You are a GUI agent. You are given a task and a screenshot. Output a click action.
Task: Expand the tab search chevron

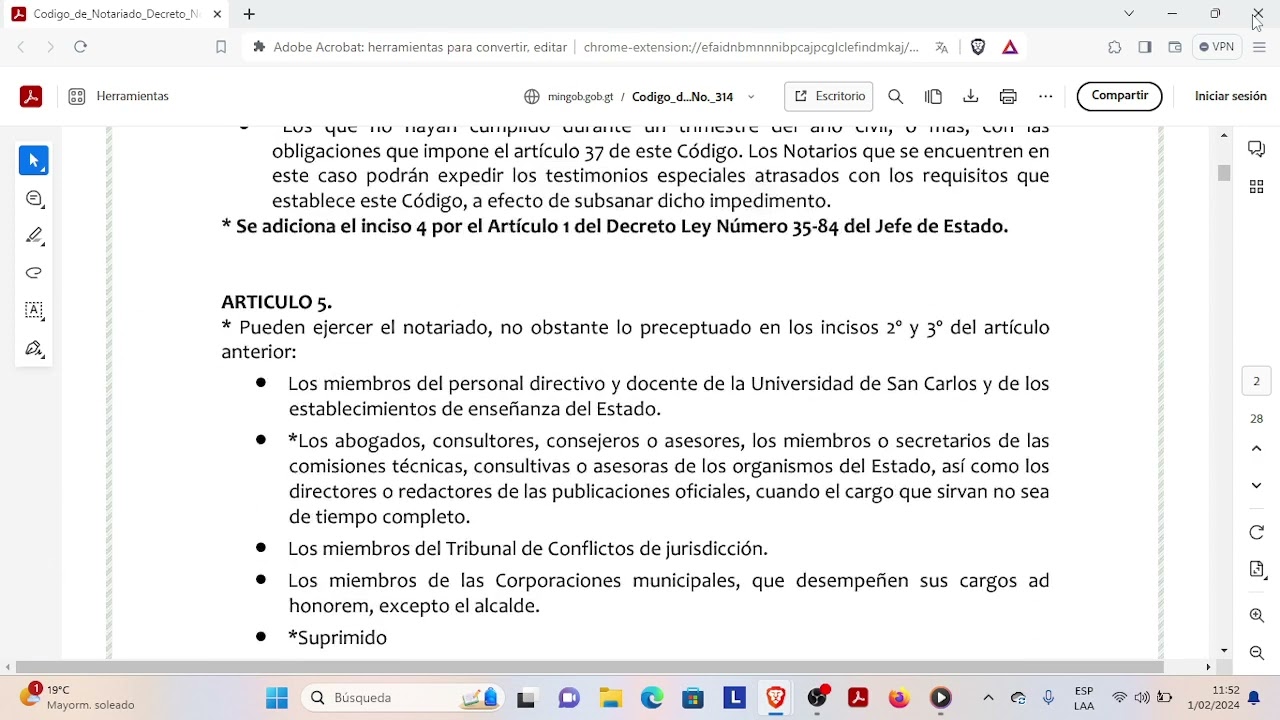click(x=1129, y=14)
